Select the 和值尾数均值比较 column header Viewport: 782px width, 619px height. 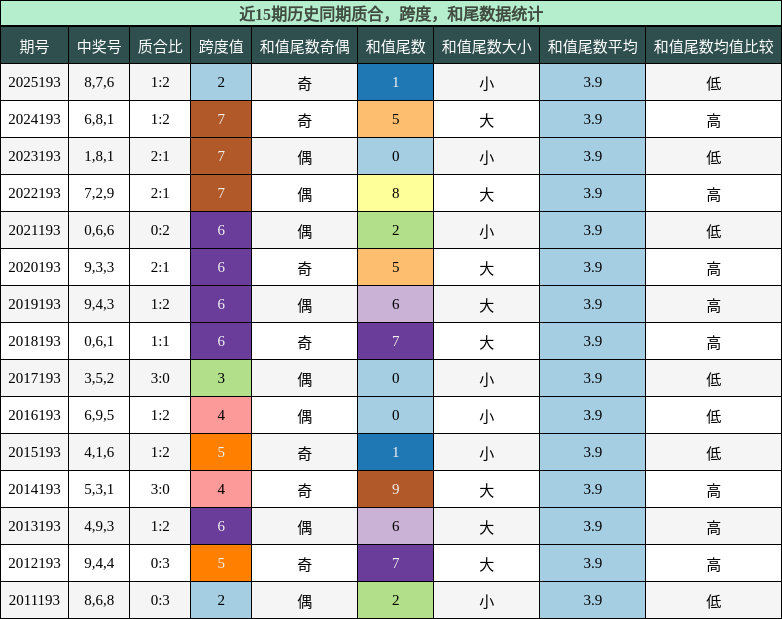point(714,46)
